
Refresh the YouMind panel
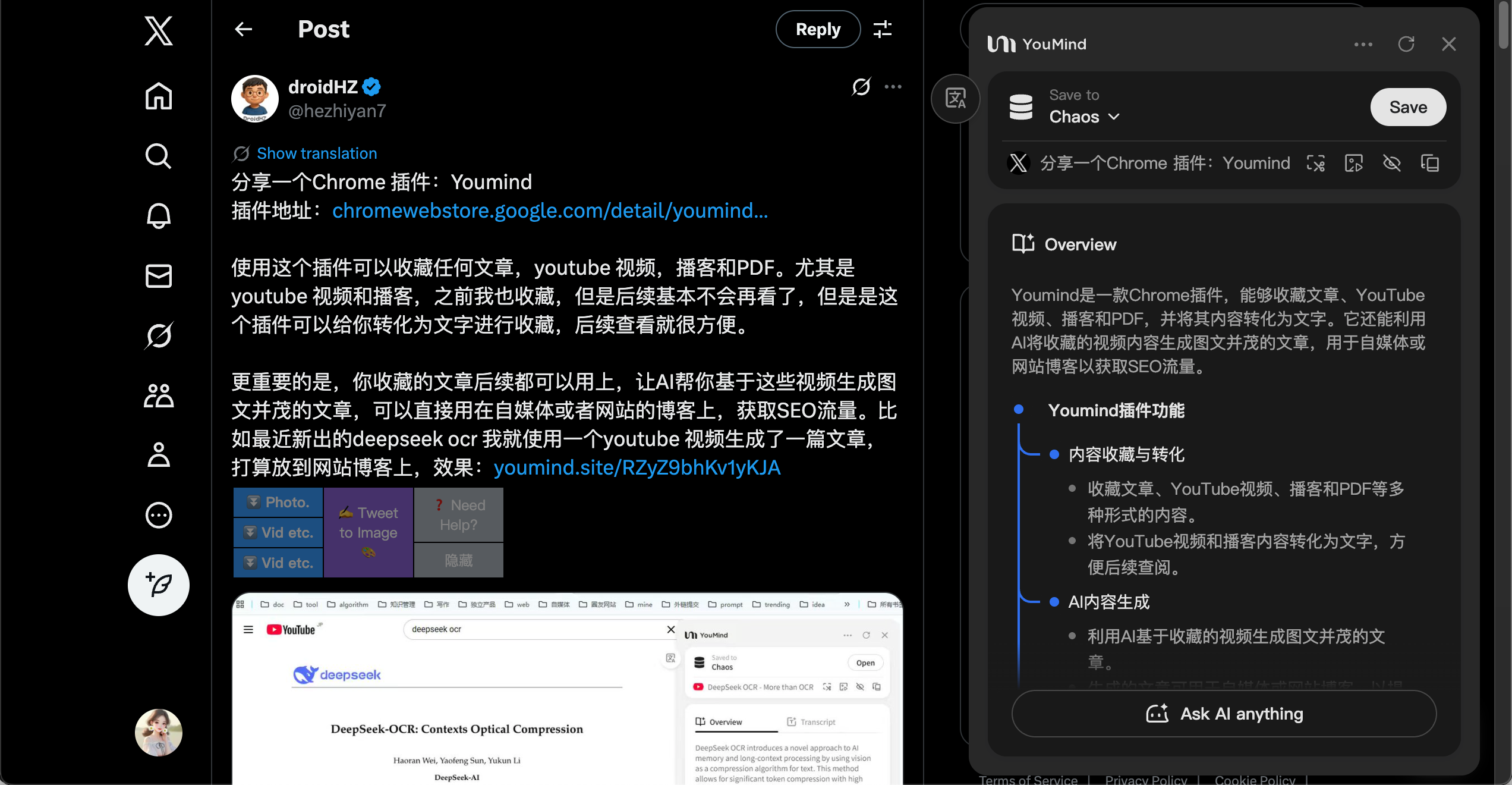(x=1407, y=44)
